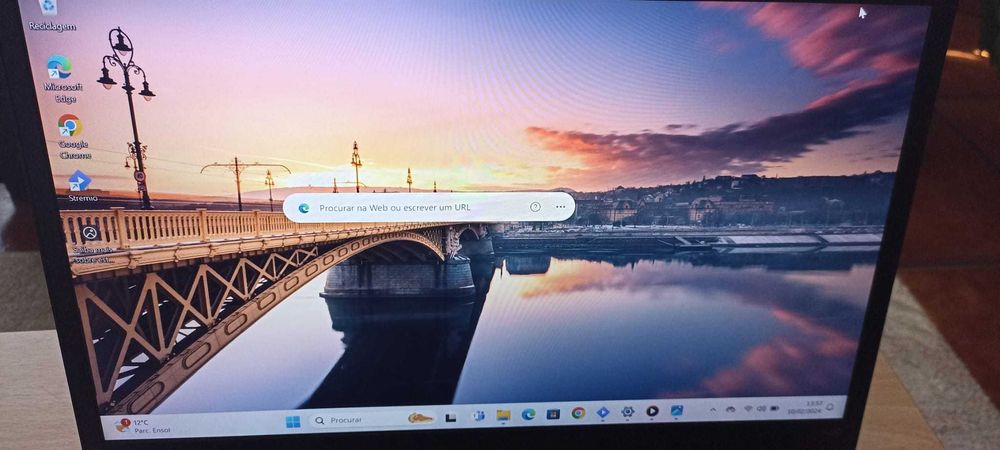Open the Google Chrome desktop shortcut
Viewport: 1000px width, 450px height.
(72, 136)
